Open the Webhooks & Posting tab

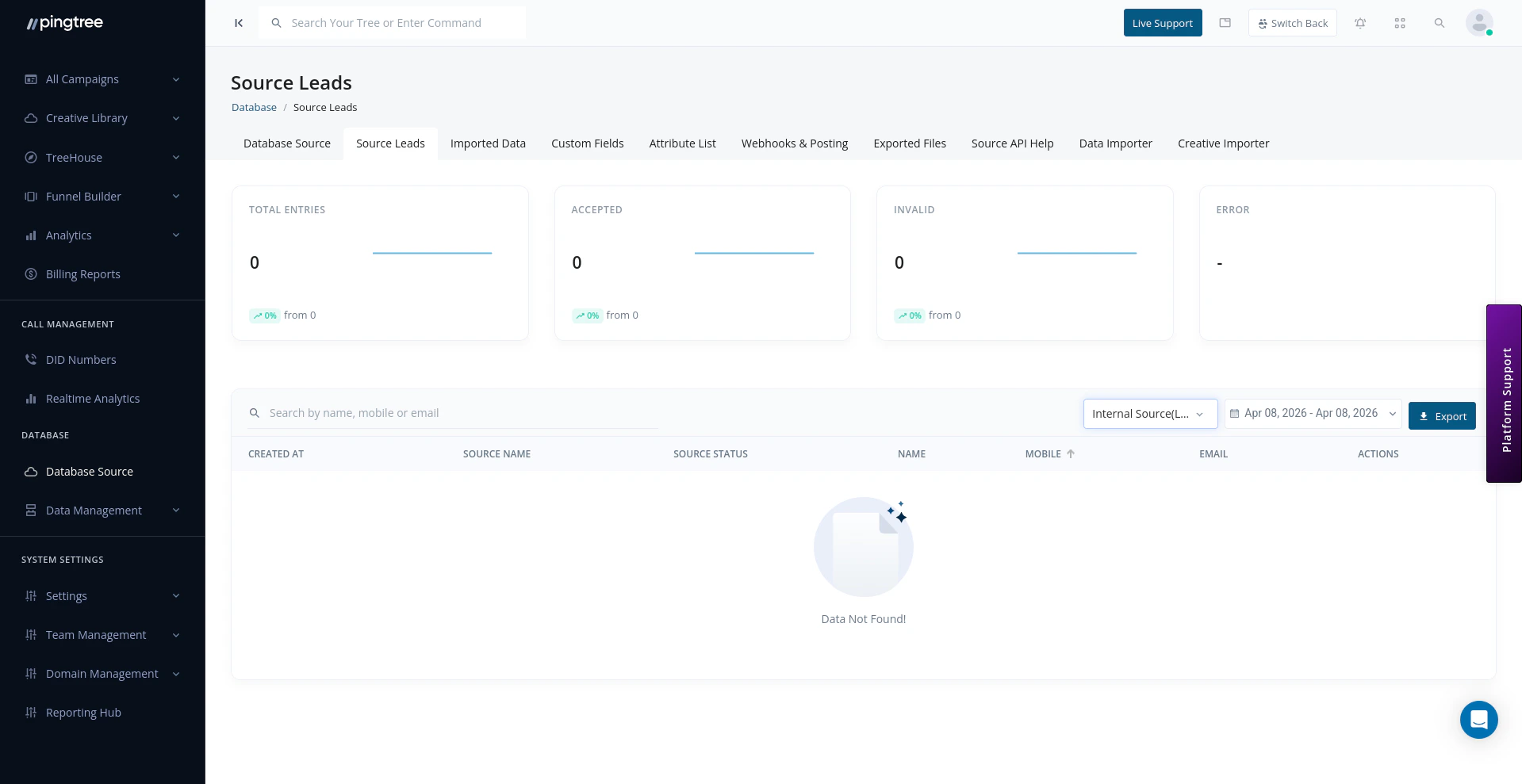(794, 143)
